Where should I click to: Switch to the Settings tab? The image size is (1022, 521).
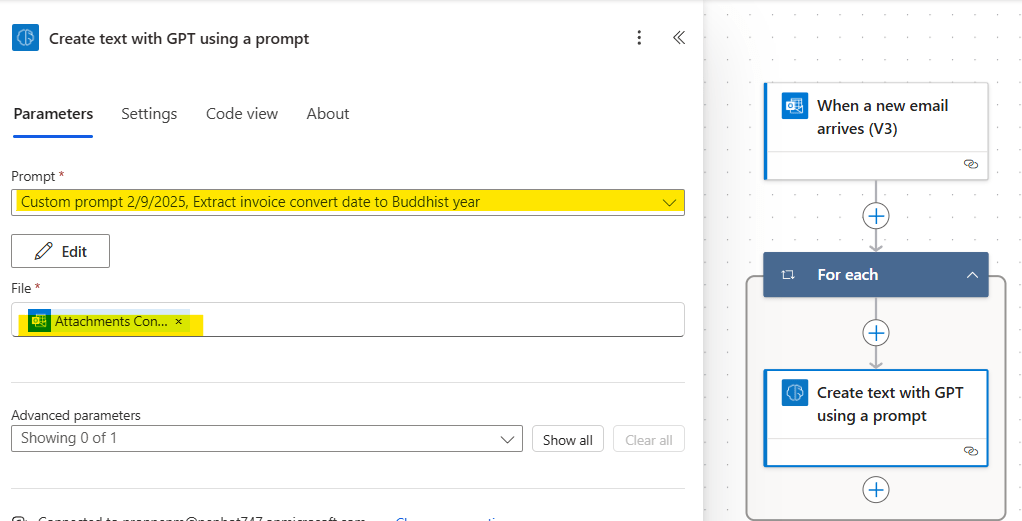[x=149, y=114]
